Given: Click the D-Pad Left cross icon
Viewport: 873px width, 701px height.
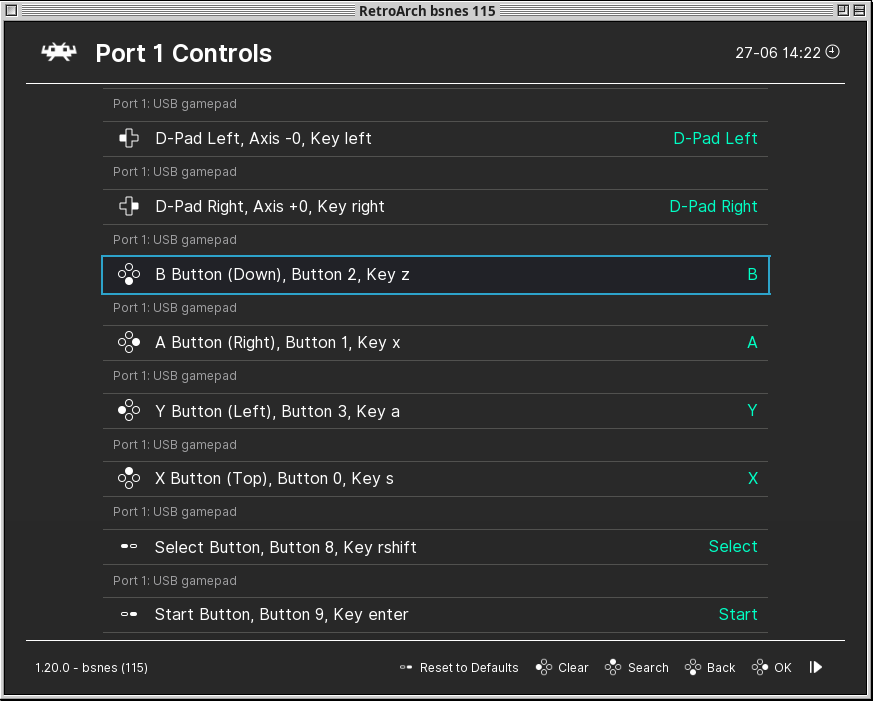Looking at the screenshot, I should [x=129, y=138].
